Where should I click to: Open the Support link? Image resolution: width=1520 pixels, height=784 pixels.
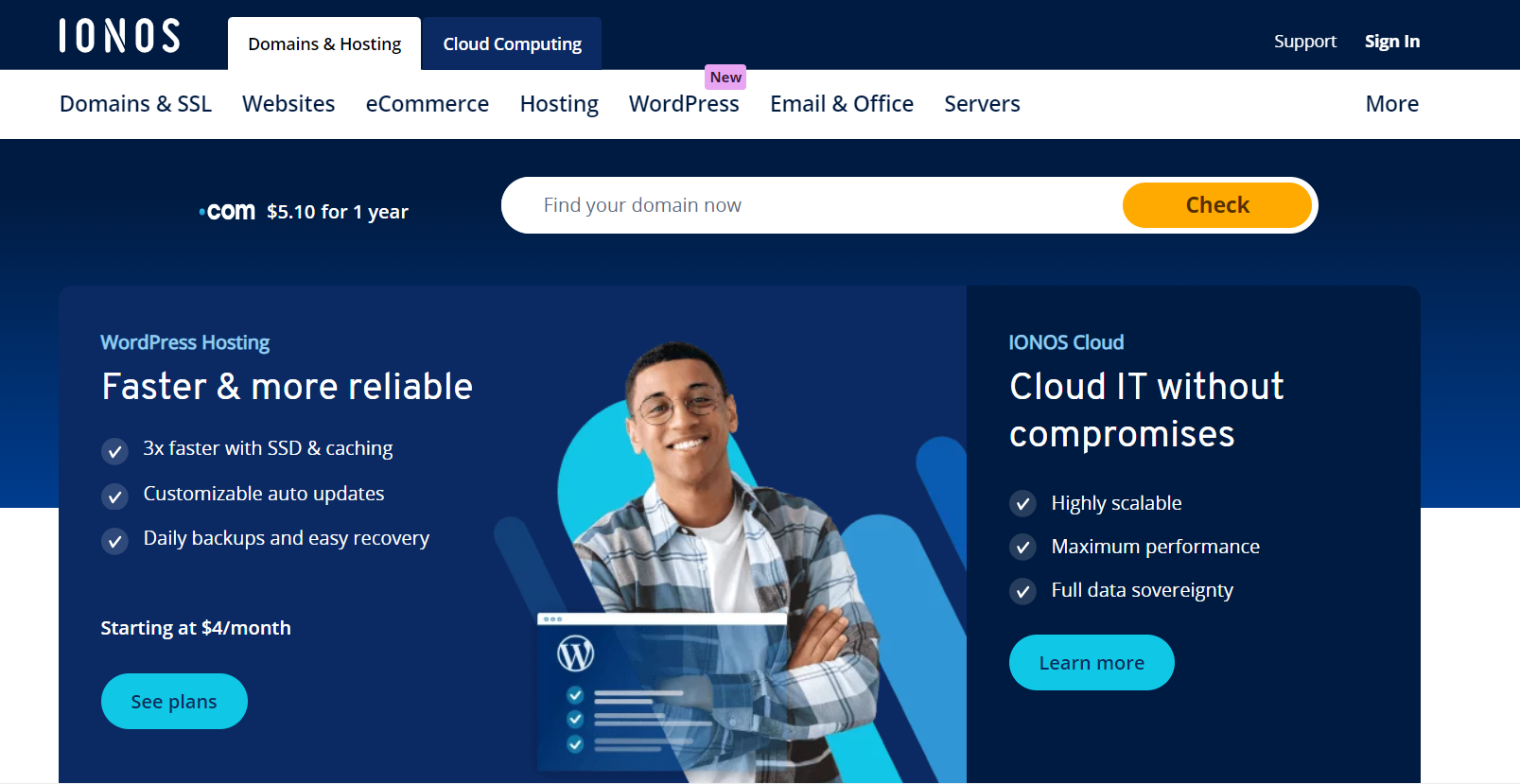pos(1304,42)
